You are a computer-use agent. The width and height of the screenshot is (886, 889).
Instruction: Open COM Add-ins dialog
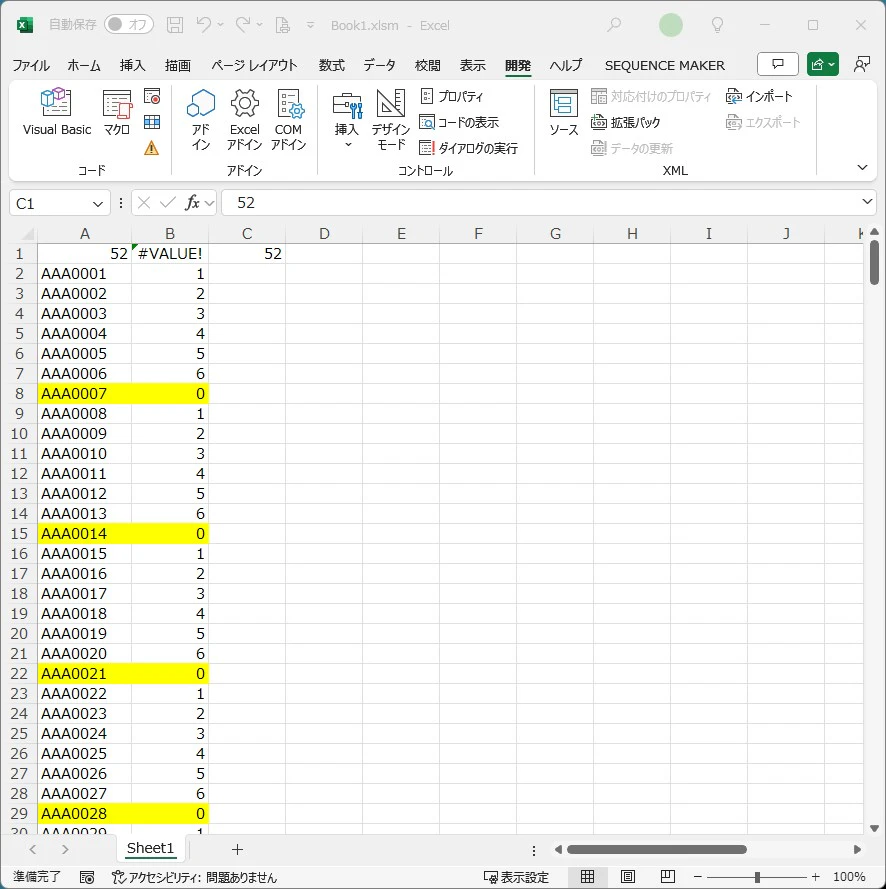pos(288,120)
